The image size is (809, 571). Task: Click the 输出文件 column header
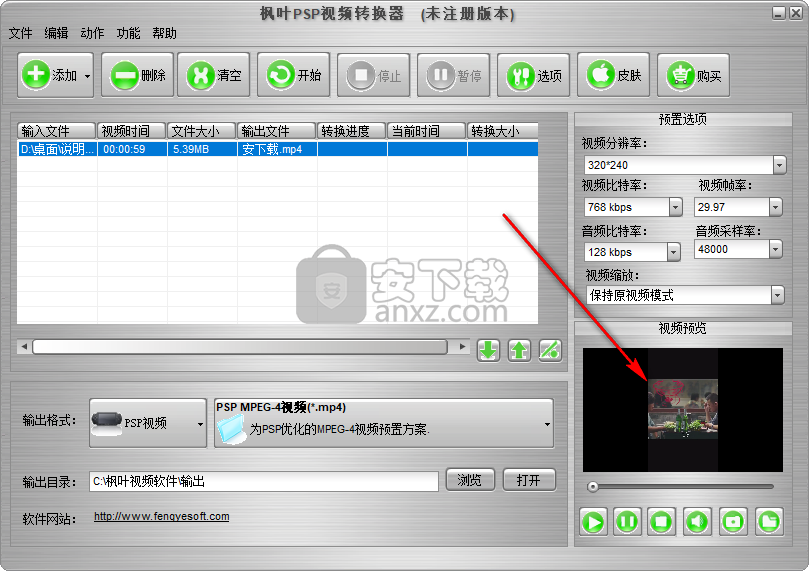click(x=277, y=131)
